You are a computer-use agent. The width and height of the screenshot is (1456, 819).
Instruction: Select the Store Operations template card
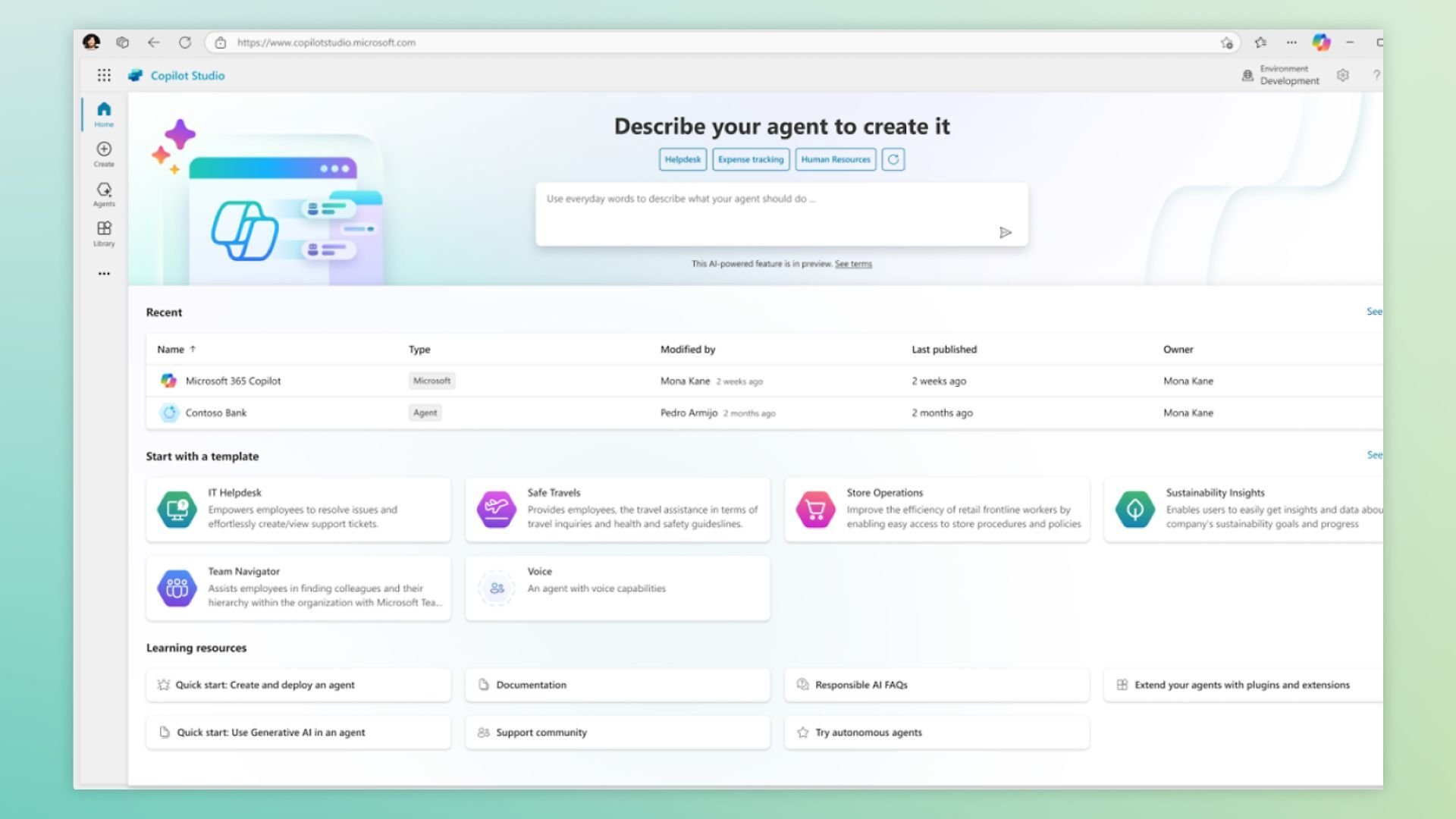[937, 509]
